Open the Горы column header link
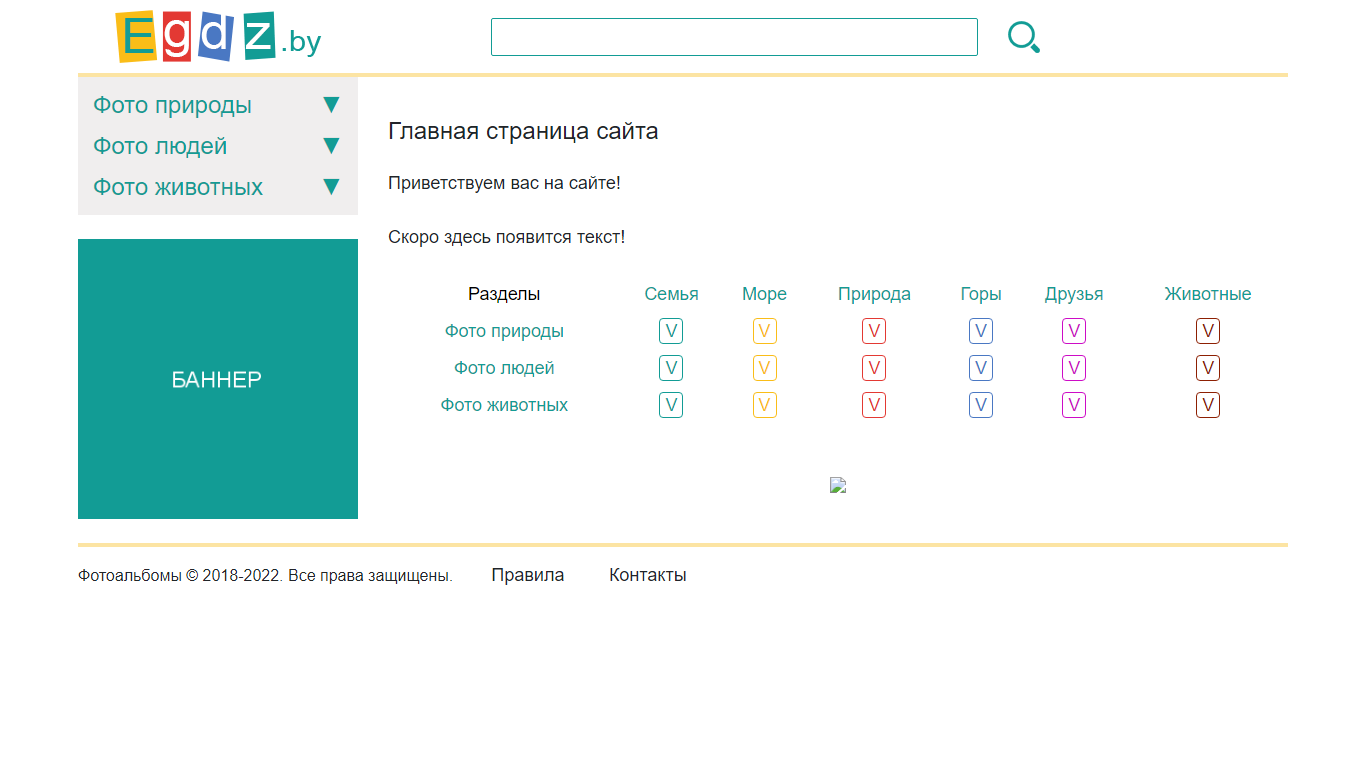The height and width of the screenshot is (768, 1366). (x=981, y=294)
